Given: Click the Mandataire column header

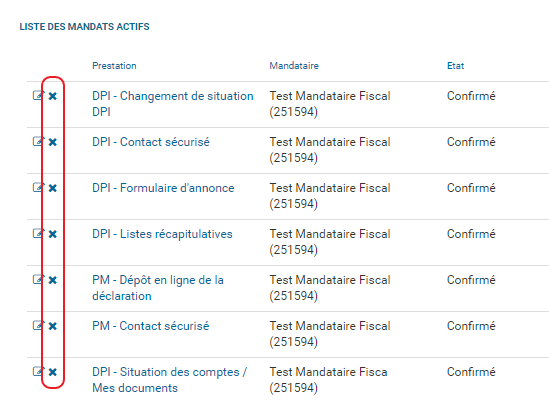Looking at the screenshot, I should point(294,66).
